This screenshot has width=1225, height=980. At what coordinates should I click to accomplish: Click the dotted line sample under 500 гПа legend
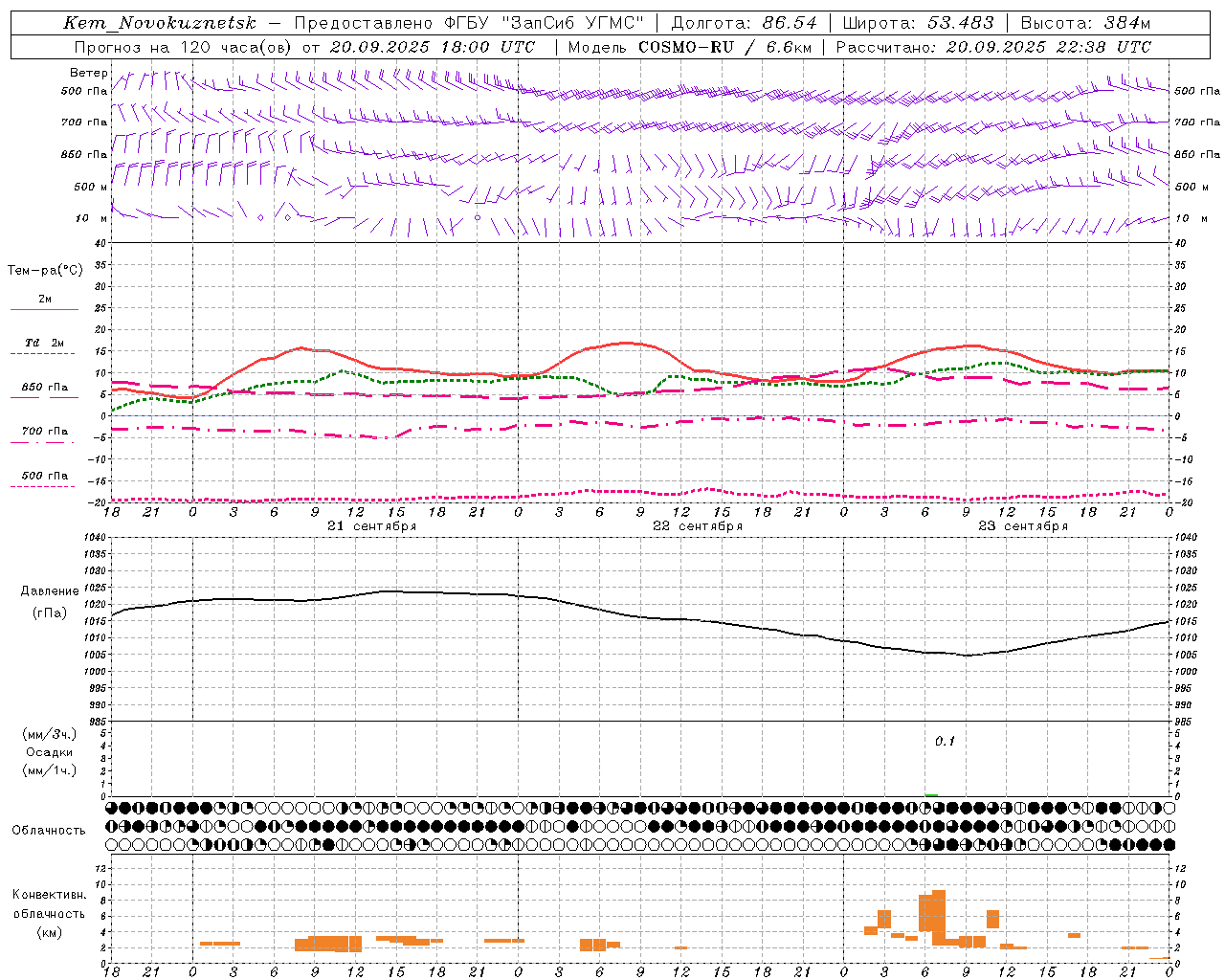coord(43,486)
